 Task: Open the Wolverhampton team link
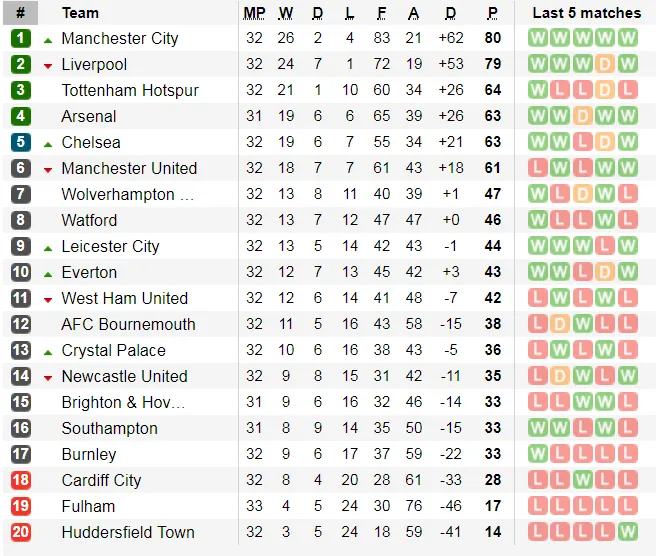pyautogui.click(x=118, y=194)
